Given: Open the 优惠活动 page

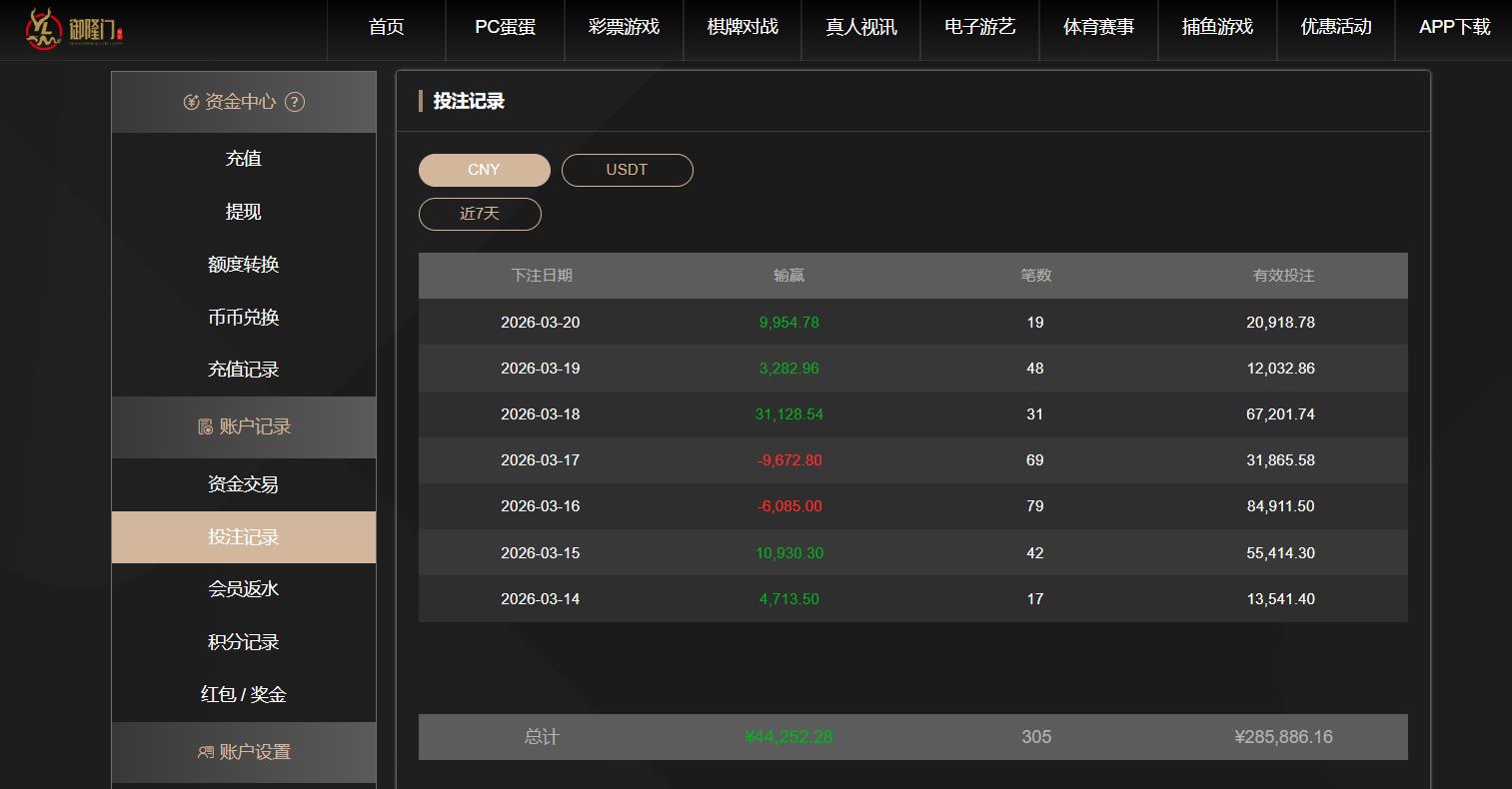Looking at the screenshot, I should (x=1335, y=28).
